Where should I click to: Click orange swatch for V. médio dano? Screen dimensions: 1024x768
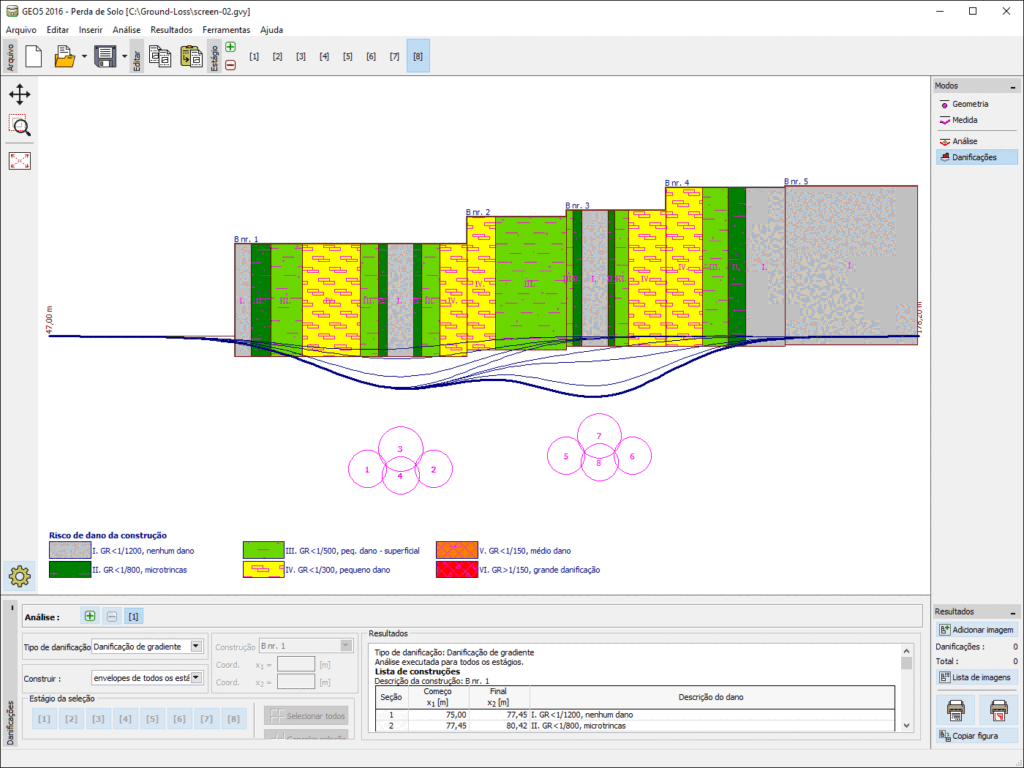click(456, 551)
